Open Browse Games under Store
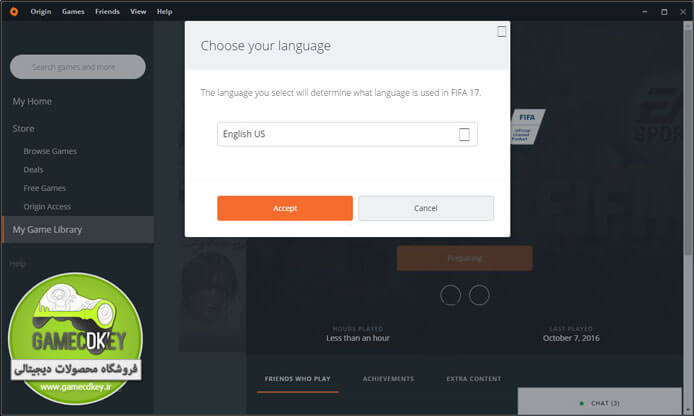 [x=50, y=151]
